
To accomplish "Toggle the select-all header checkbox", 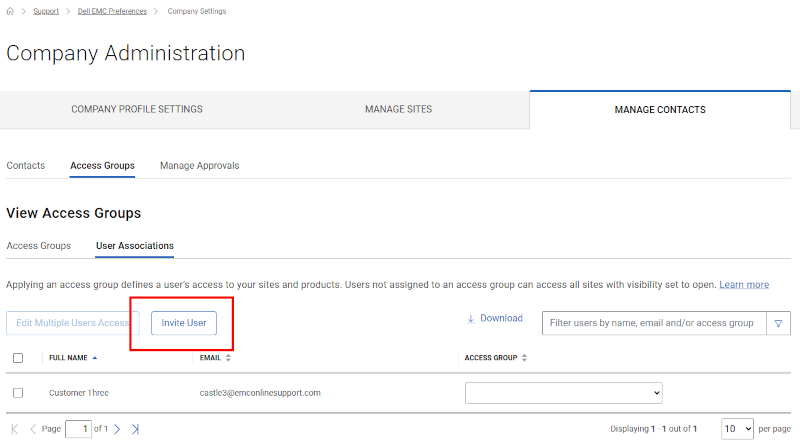I will click(x=18, y=357).
